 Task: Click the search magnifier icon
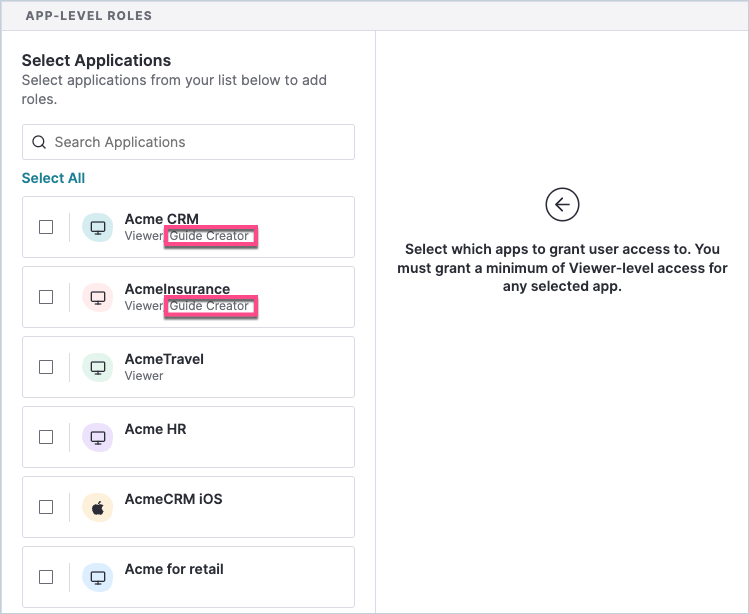(39, 142)
